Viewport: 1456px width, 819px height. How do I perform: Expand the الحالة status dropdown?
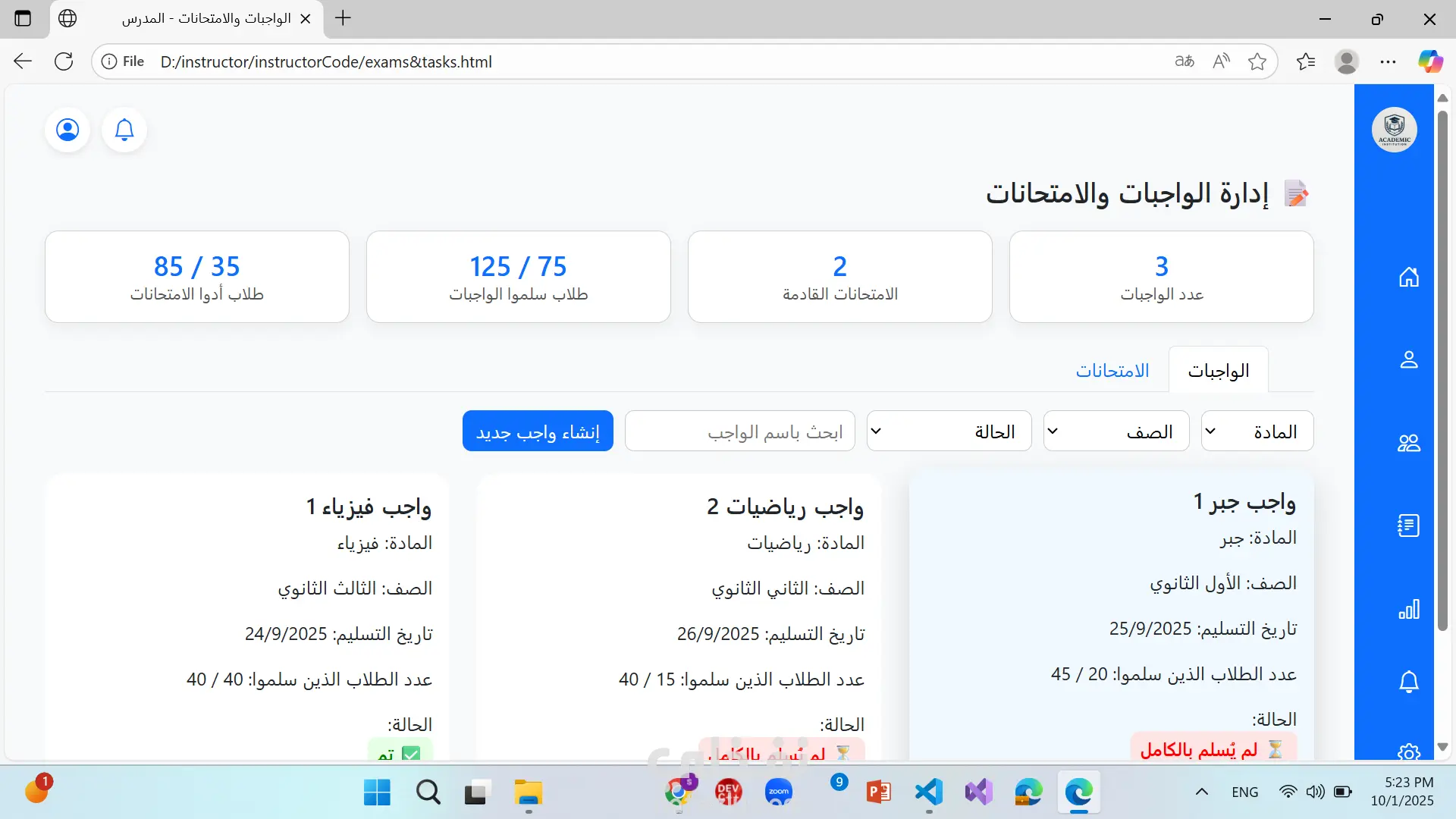click(x=949, y=431)
